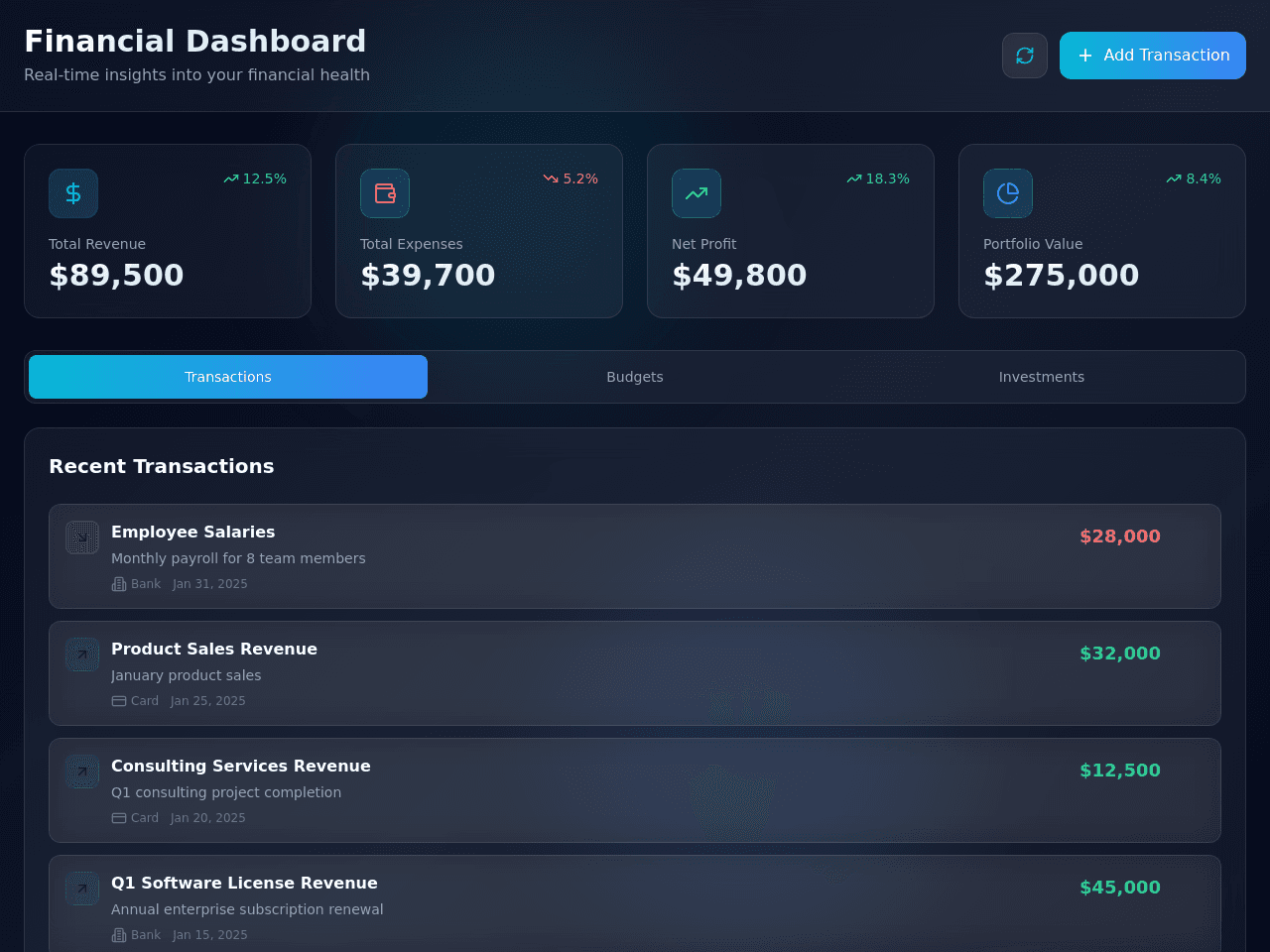This screenshot has height=952, width=1270.
Task: Open the Consulting Services Revenue transaction title
Action: 241,766
